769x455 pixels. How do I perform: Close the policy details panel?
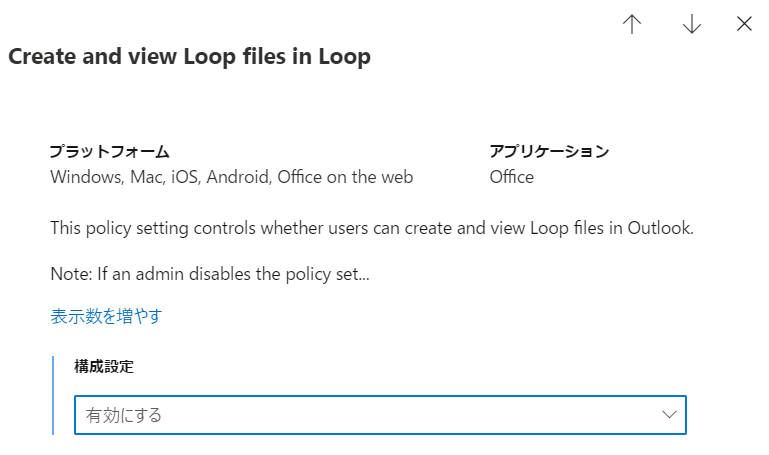(x=744, y=24)
